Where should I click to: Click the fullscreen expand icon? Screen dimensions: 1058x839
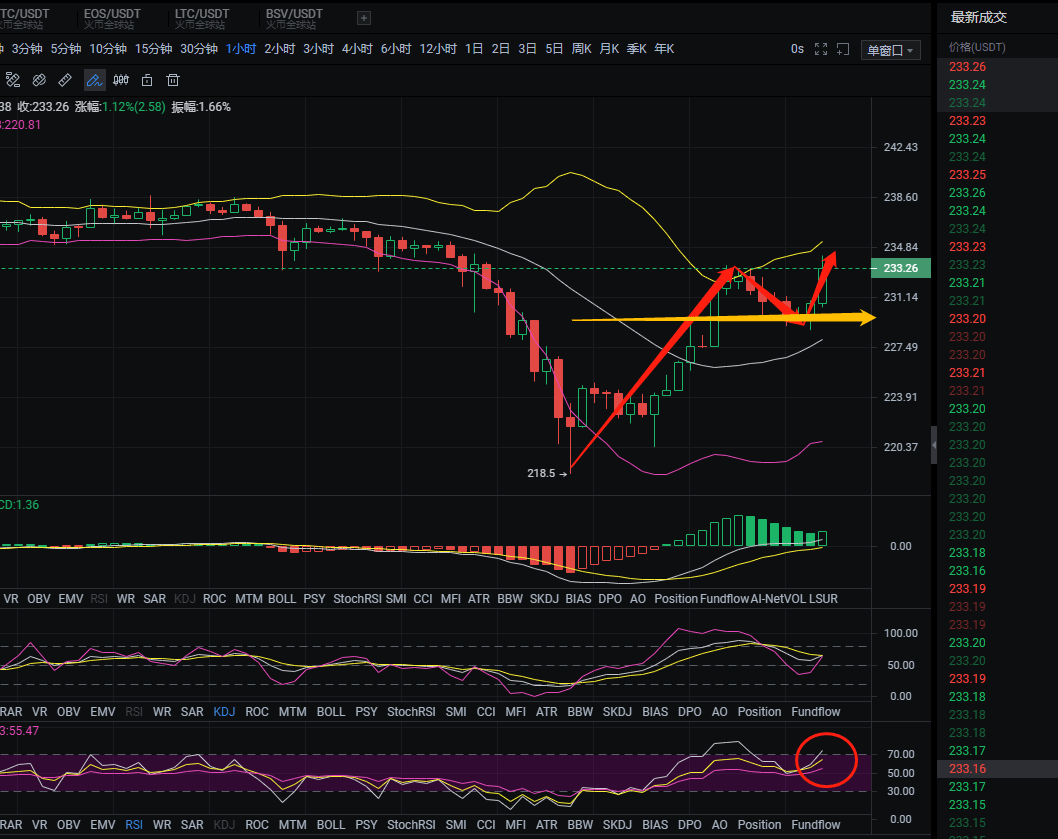821,49
